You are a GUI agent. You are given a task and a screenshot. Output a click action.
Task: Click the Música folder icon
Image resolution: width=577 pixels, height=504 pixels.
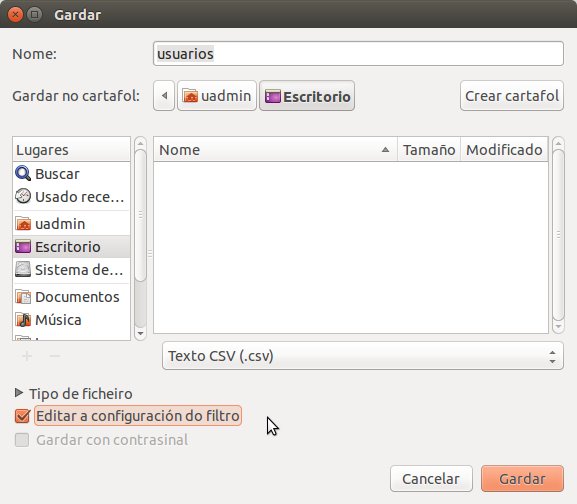(x=23, y=320)
